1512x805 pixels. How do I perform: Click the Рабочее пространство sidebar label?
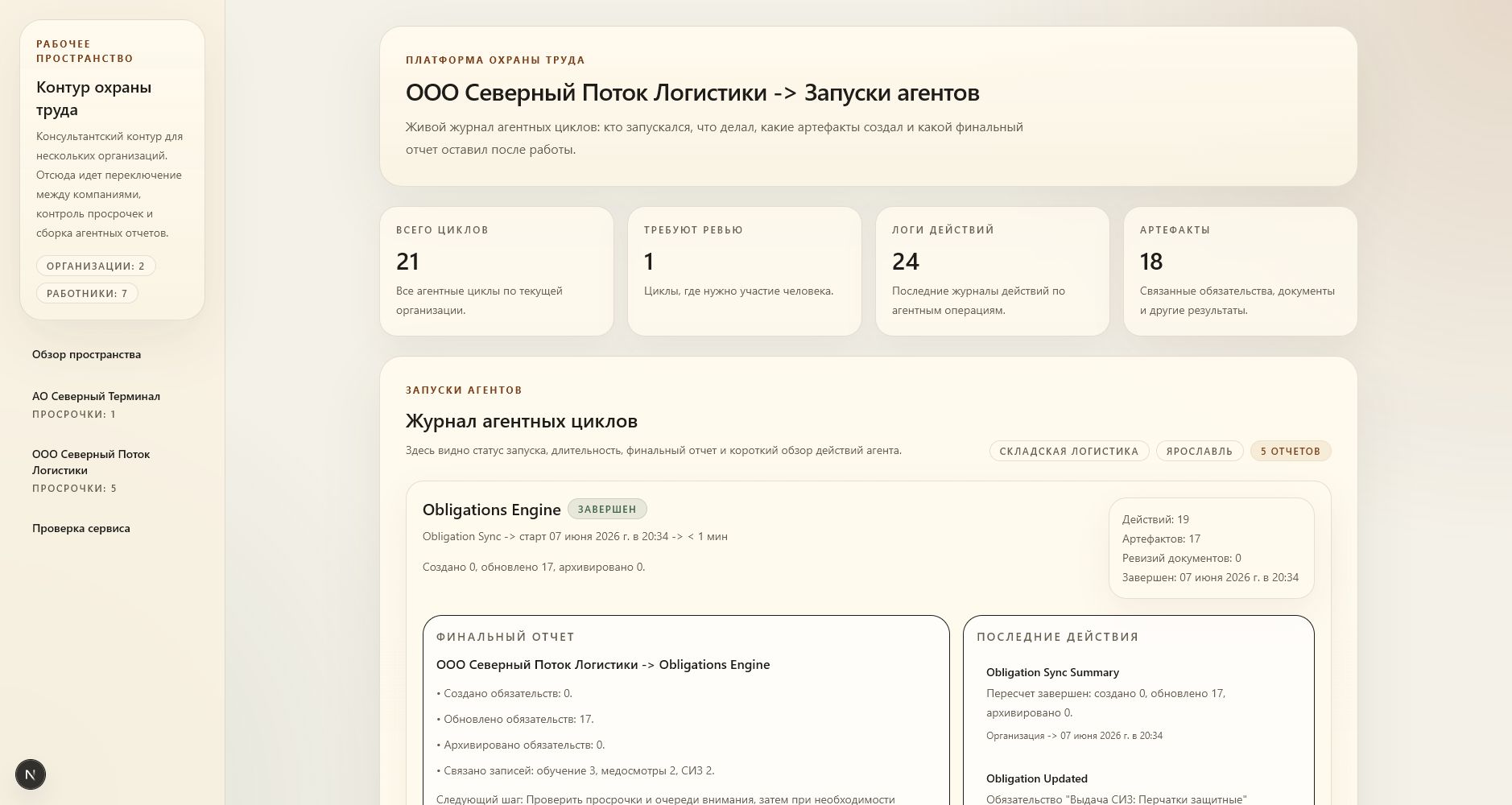point(85,52)
